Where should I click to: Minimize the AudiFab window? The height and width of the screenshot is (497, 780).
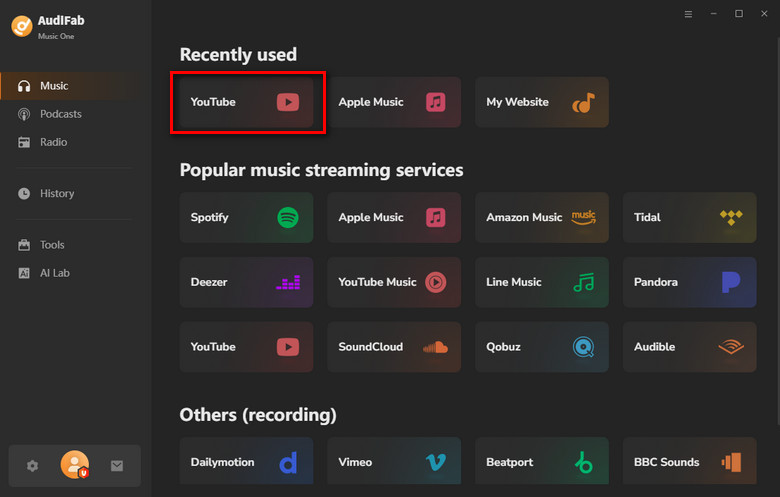pyautogui.click(x=713, y=14)
